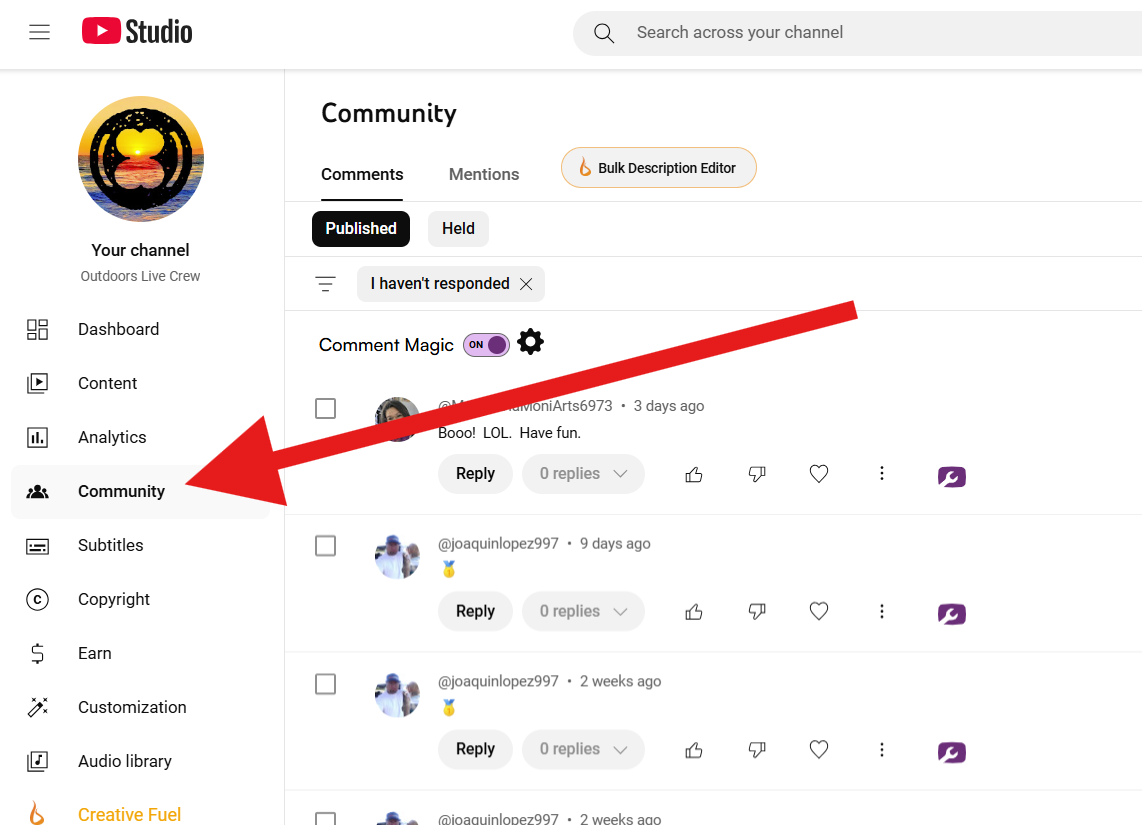Image resolution: width=1142 pixels, height=825 pixels.
Task: Open Comment Magic settings gear
Action: click(530, 342)
